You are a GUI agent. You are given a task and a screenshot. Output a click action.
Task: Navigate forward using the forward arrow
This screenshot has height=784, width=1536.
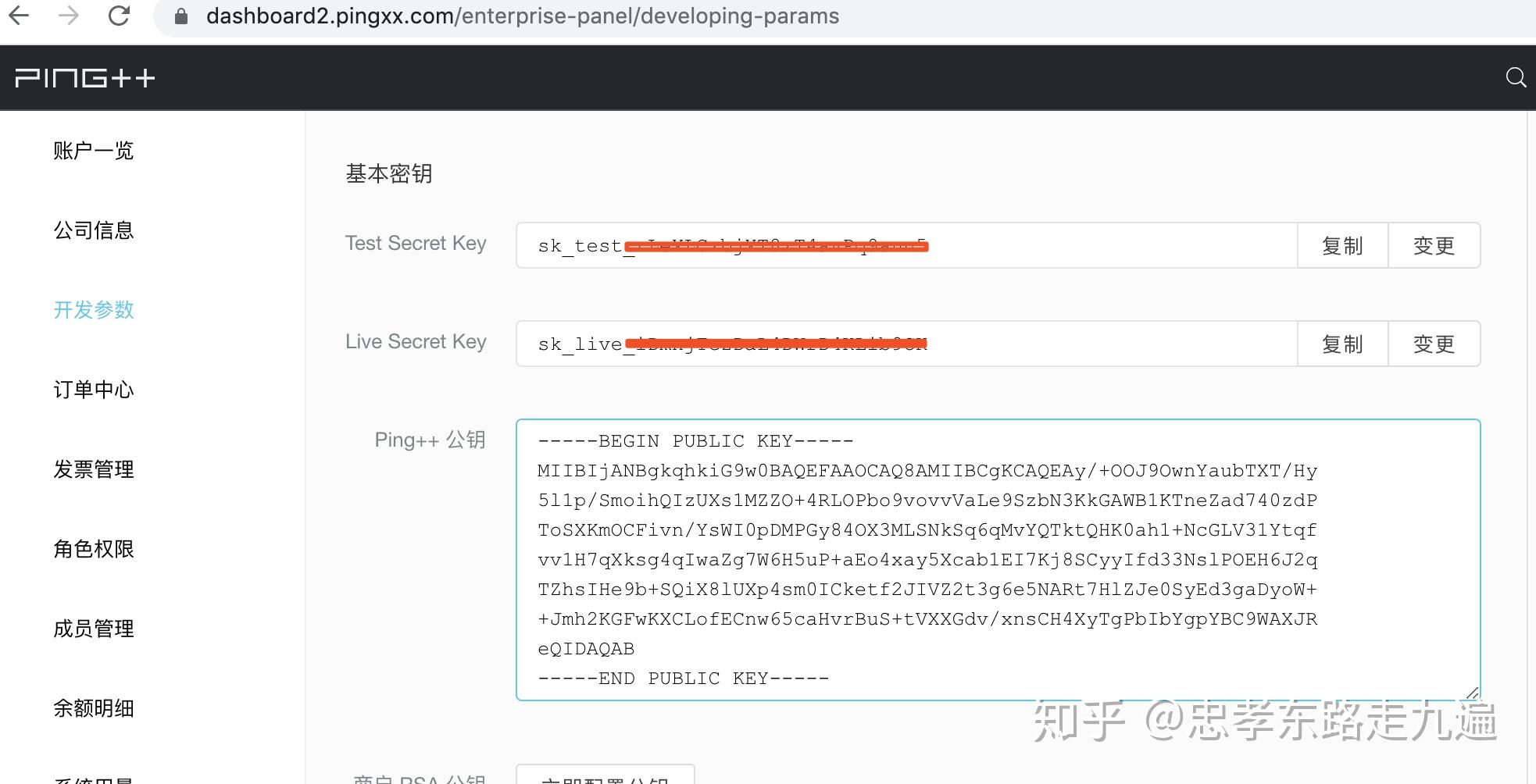pyautogui.click(x=69, y=16)
